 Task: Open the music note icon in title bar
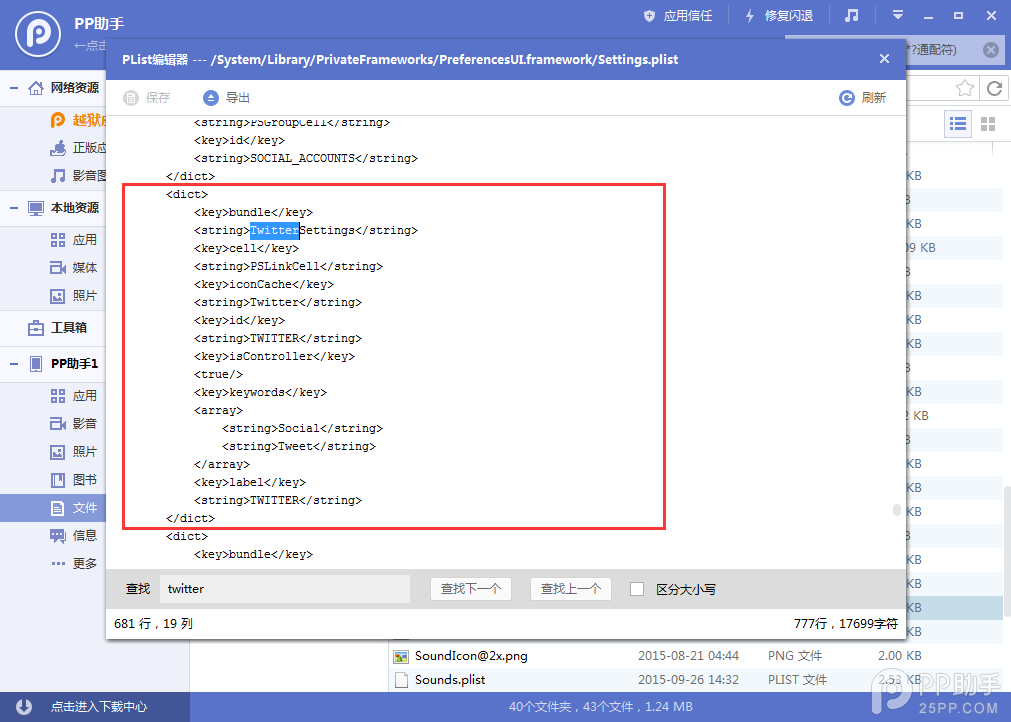852,15
